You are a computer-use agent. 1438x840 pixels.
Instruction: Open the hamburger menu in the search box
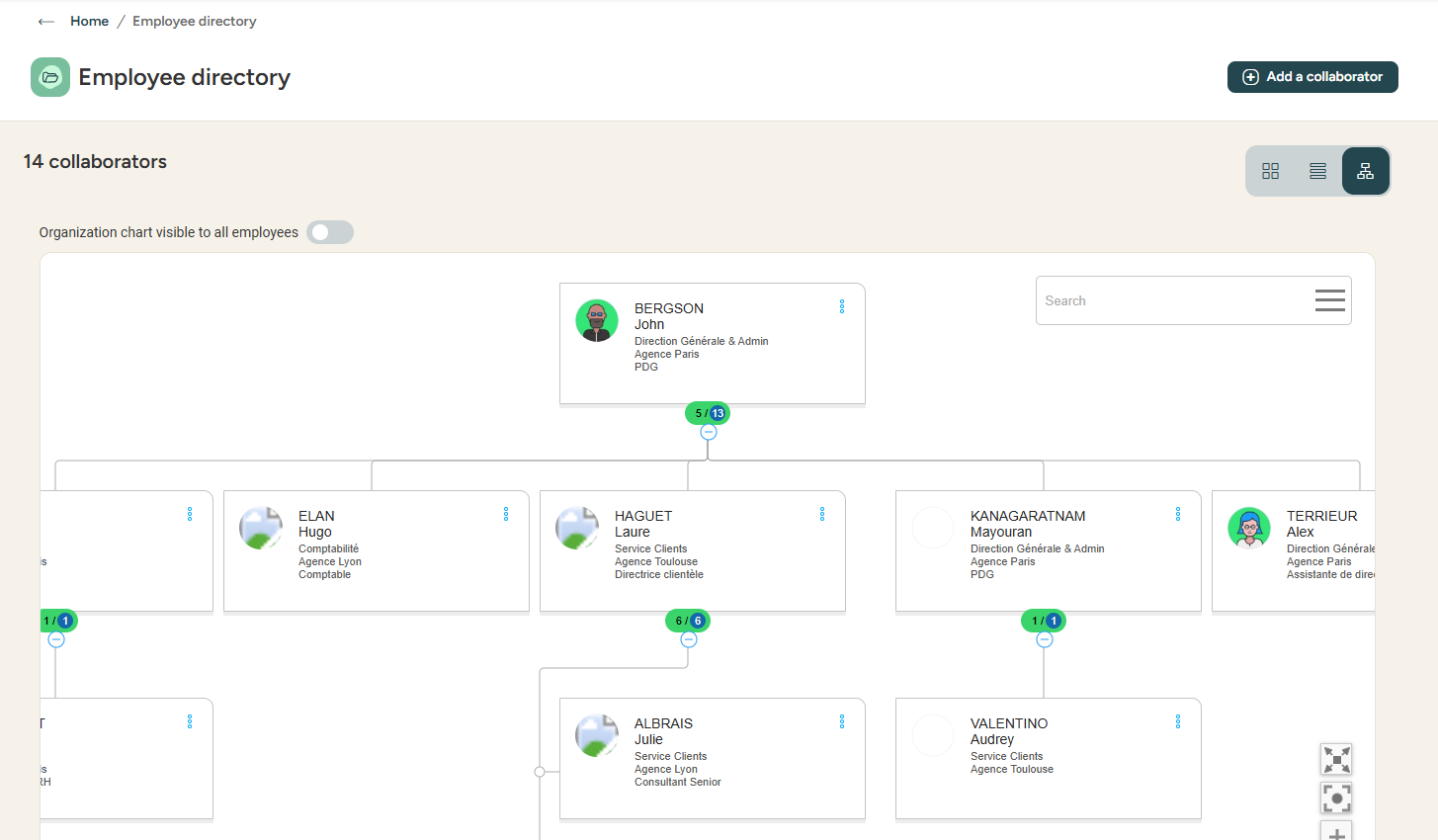click(x=1329, y=300)
